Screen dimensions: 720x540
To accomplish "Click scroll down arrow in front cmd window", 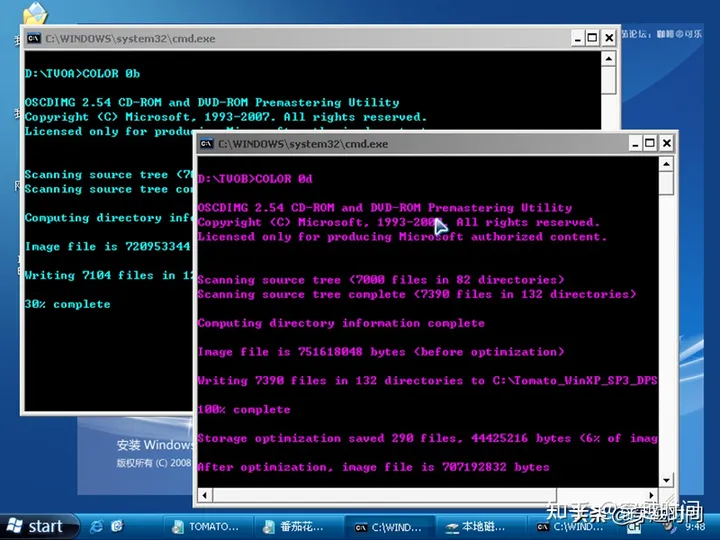I will click(x=666, y=481).
